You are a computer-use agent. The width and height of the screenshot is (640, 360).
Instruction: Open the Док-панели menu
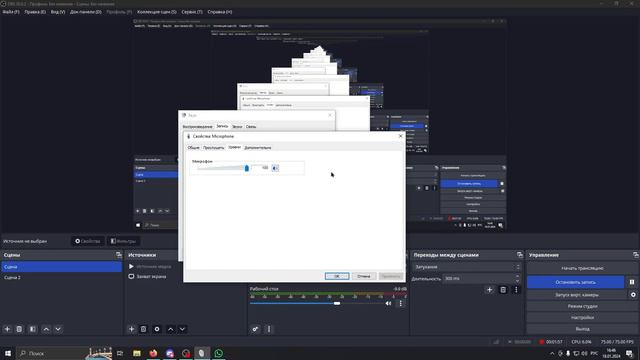[x=86, y=12]
